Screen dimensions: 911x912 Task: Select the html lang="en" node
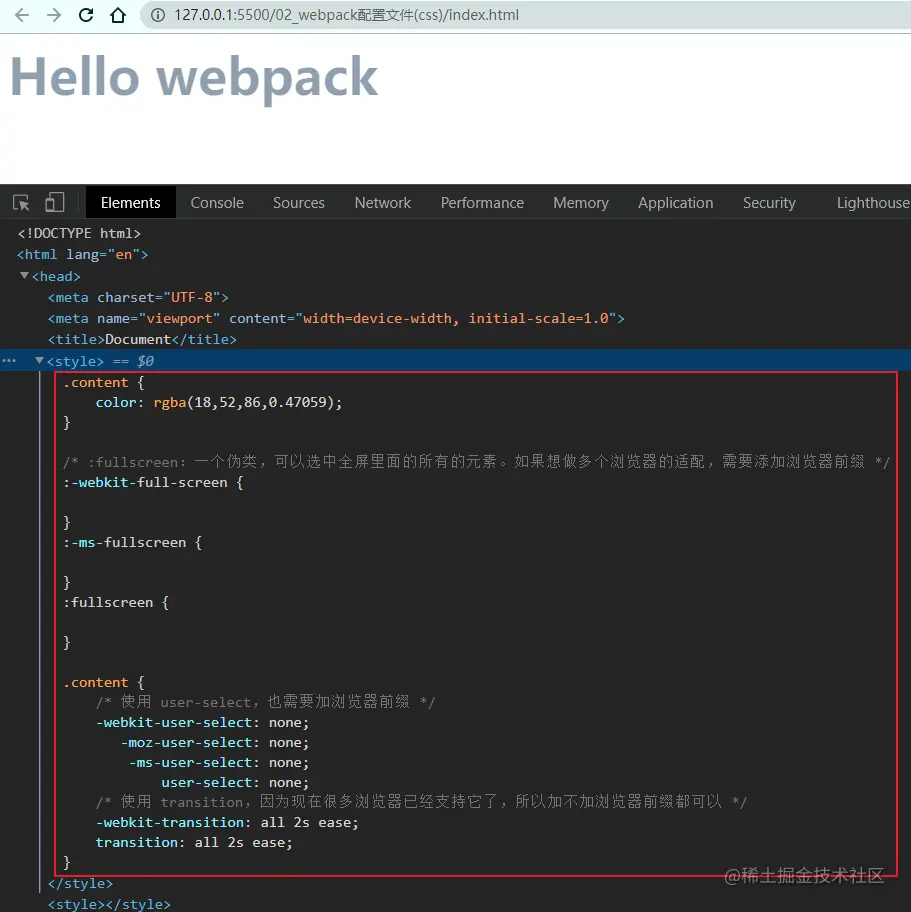pos(83,255)
